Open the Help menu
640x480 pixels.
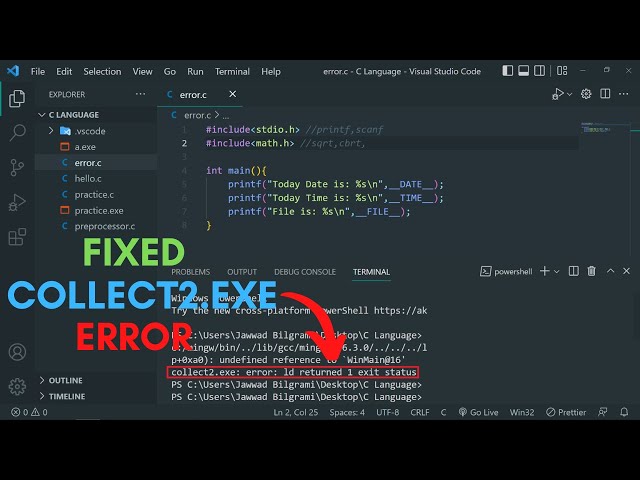pyautogui.click(x=271, y=71)
